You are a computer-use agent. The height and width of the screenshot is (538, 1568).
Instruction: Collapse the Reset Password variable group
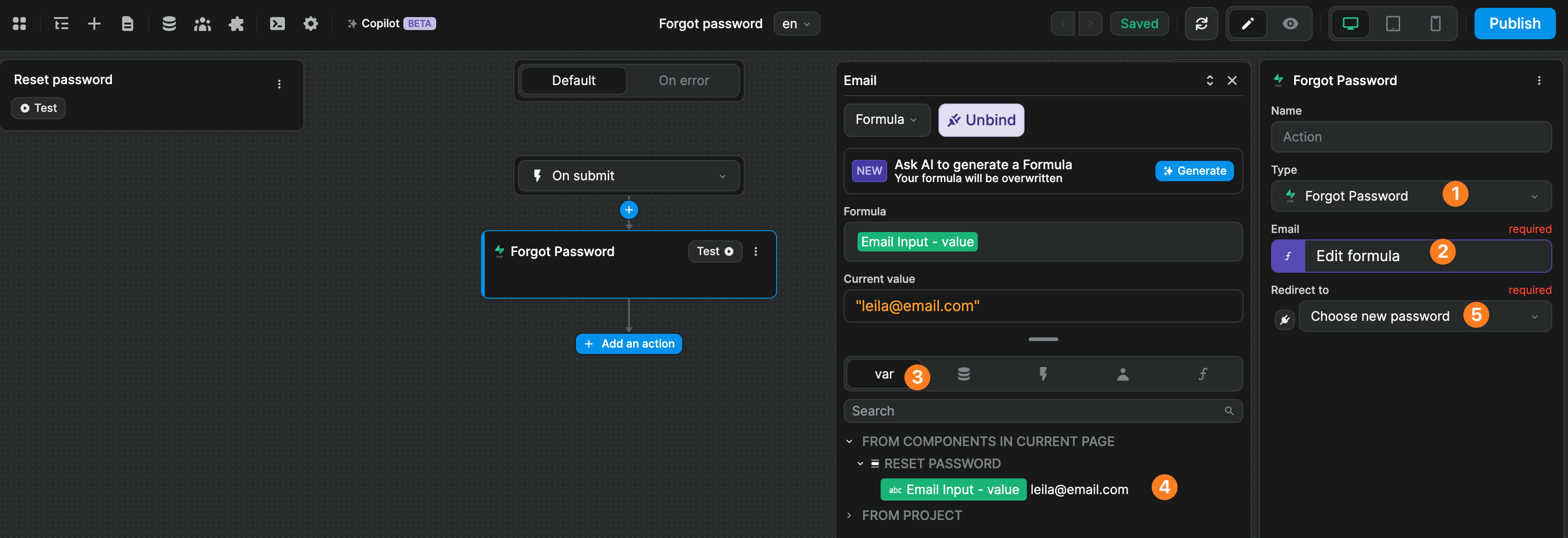(860, 463)
